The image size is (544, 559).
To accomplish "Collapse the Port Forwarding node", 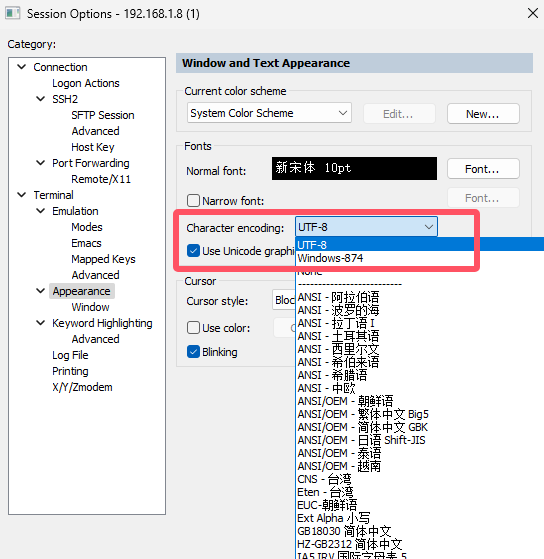I will pyautogui.click(x=41, y=163).
